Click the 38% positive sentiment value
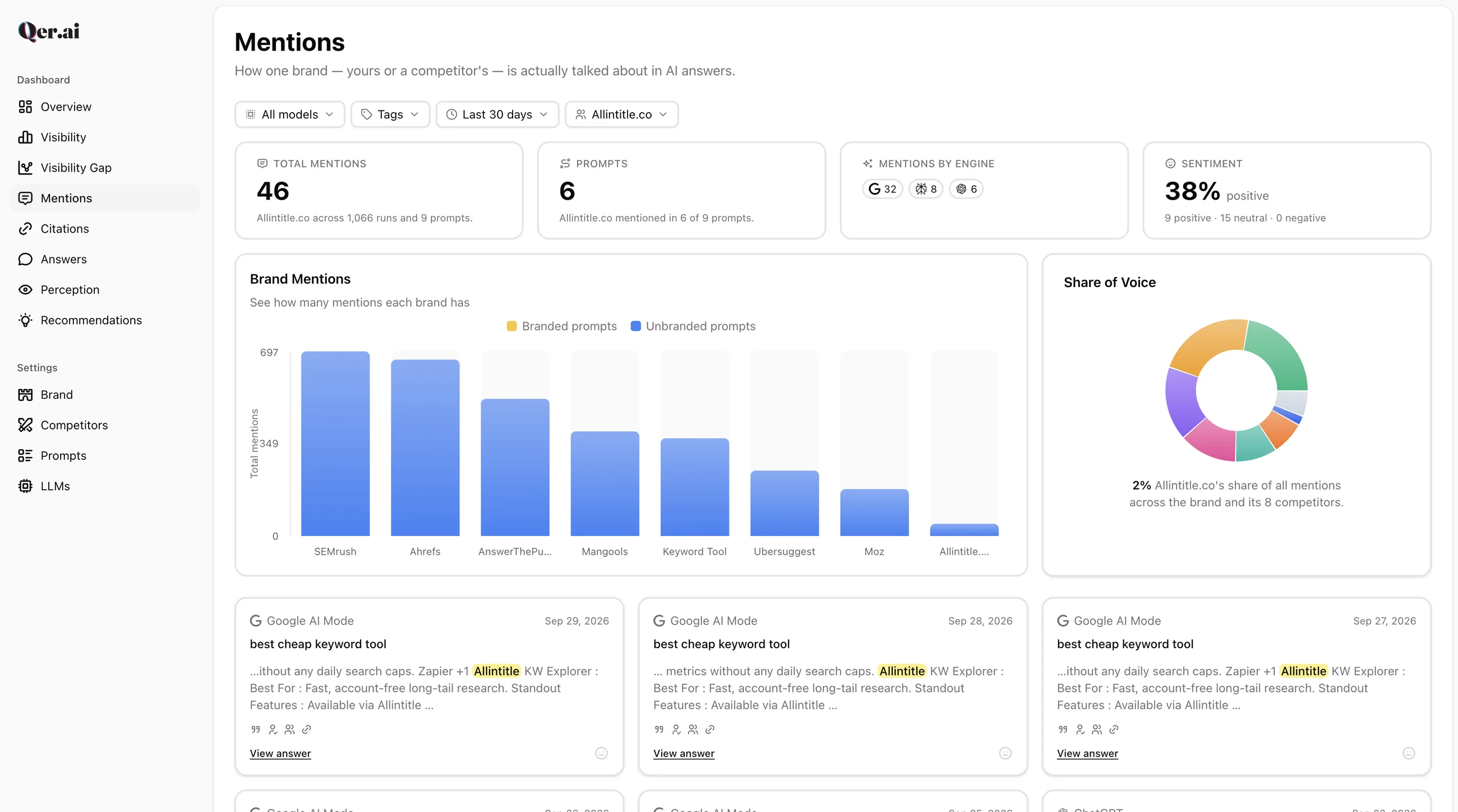The height and width of the screenshot is (812, 1458). 1192,191
